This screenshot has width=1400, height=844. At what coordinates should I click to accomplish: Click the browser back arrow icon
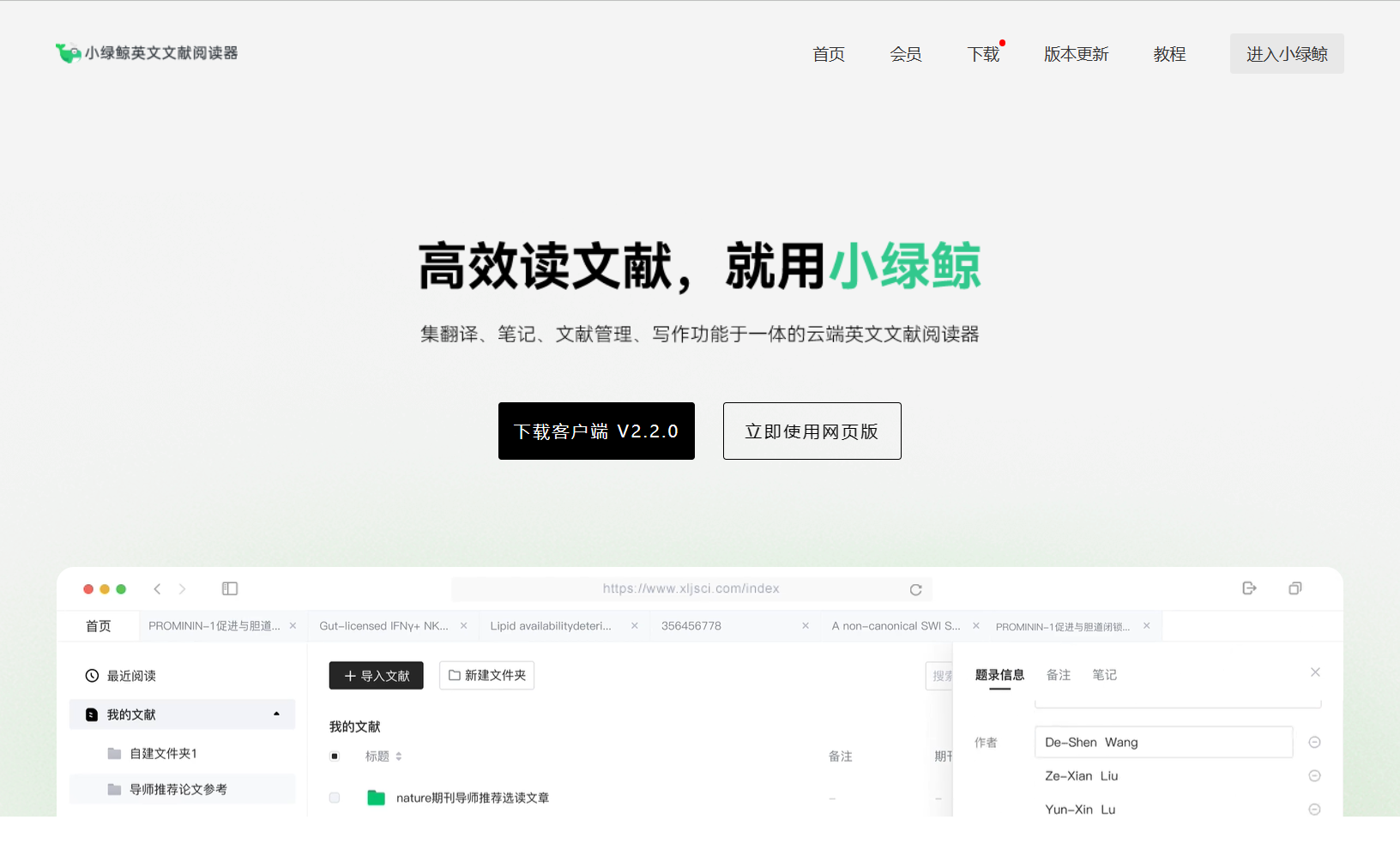pyautogui.click(x=157, y=588)
